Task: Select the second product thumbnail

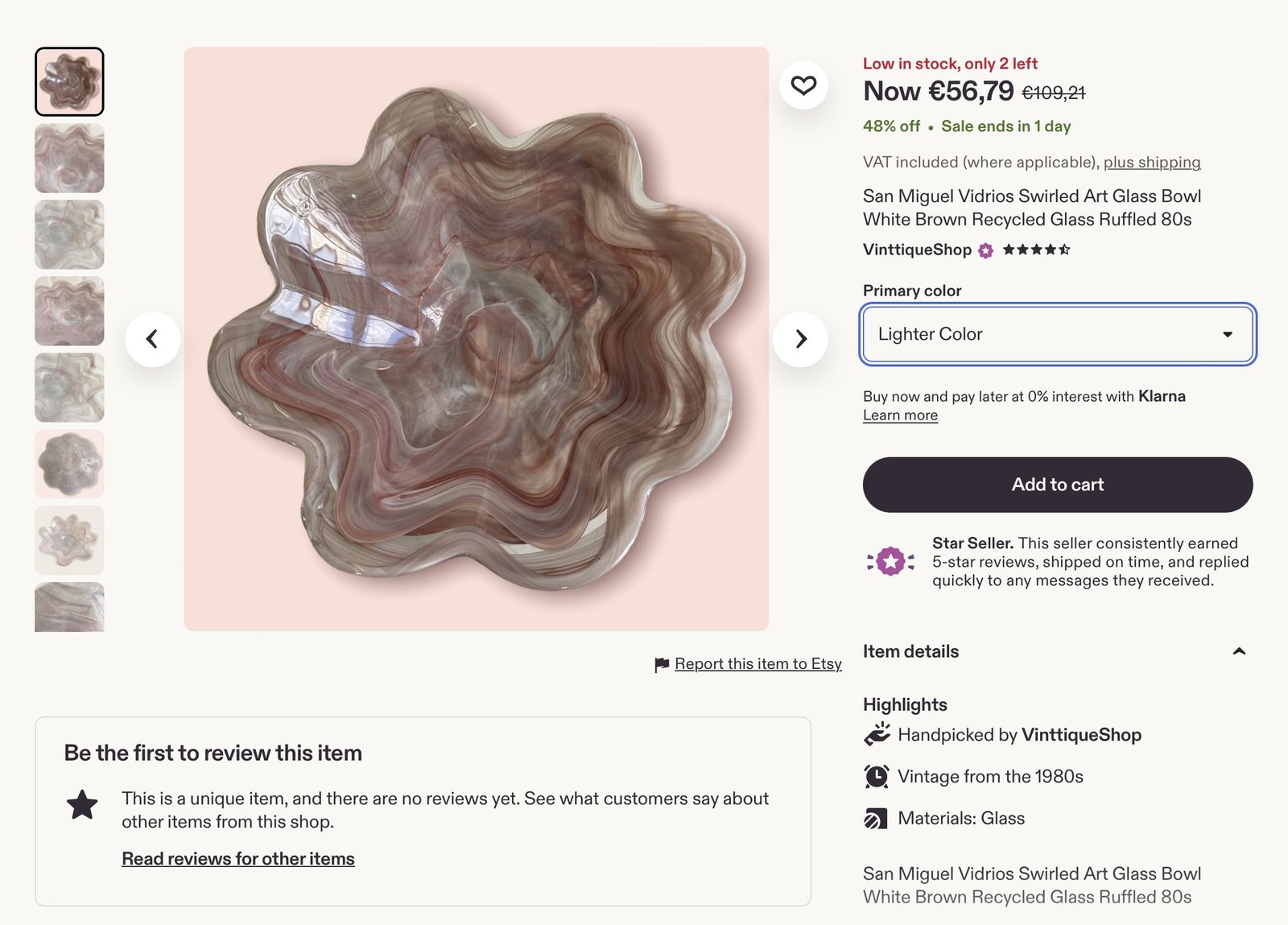Action: point(69,158)
